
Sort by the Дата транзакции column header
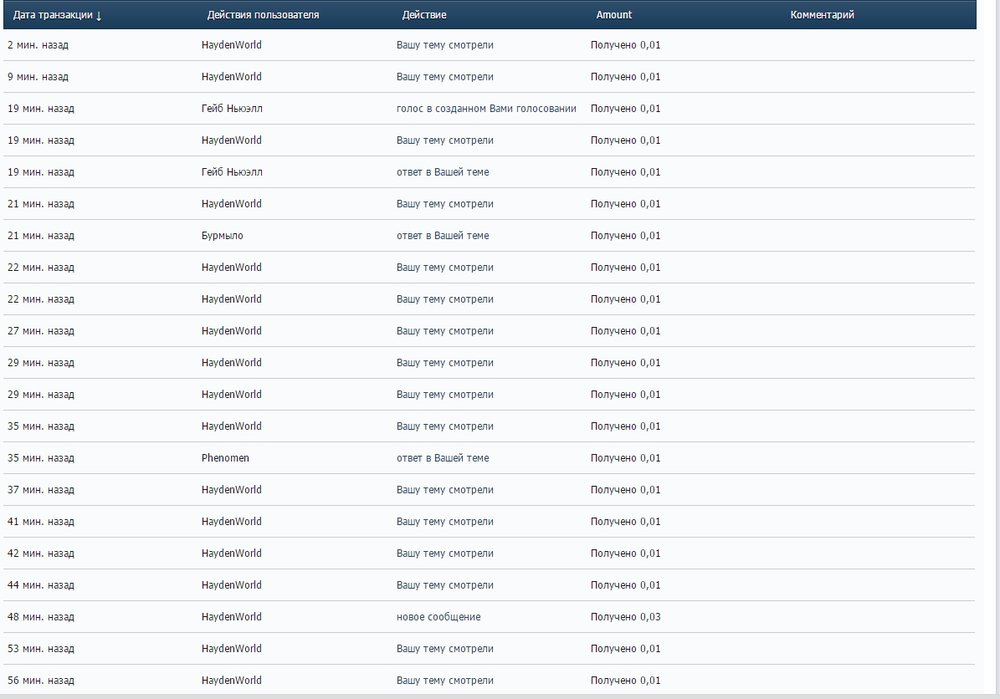point(52,15)
